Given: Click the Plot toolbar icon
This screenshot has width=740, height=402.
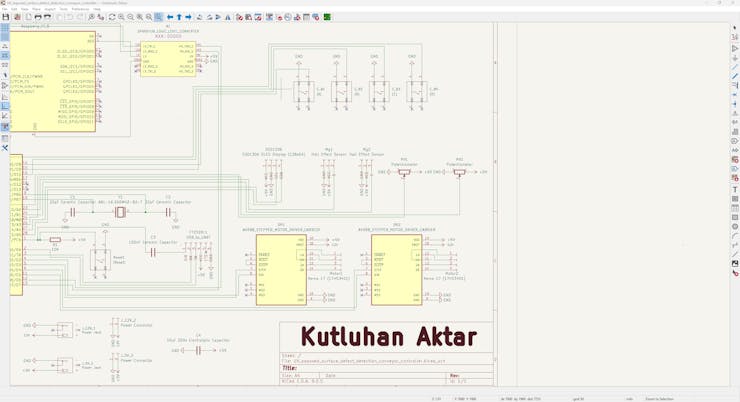Looking at the screenshot, I should (x=47, y=17).
